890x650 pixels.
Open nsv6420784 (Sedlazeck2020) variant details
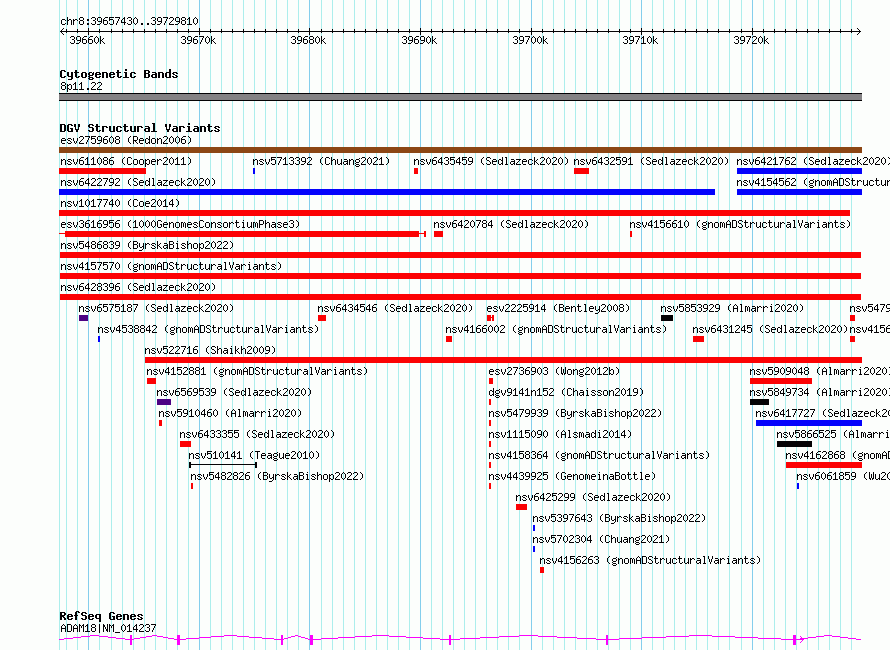(x=511, y=224)
